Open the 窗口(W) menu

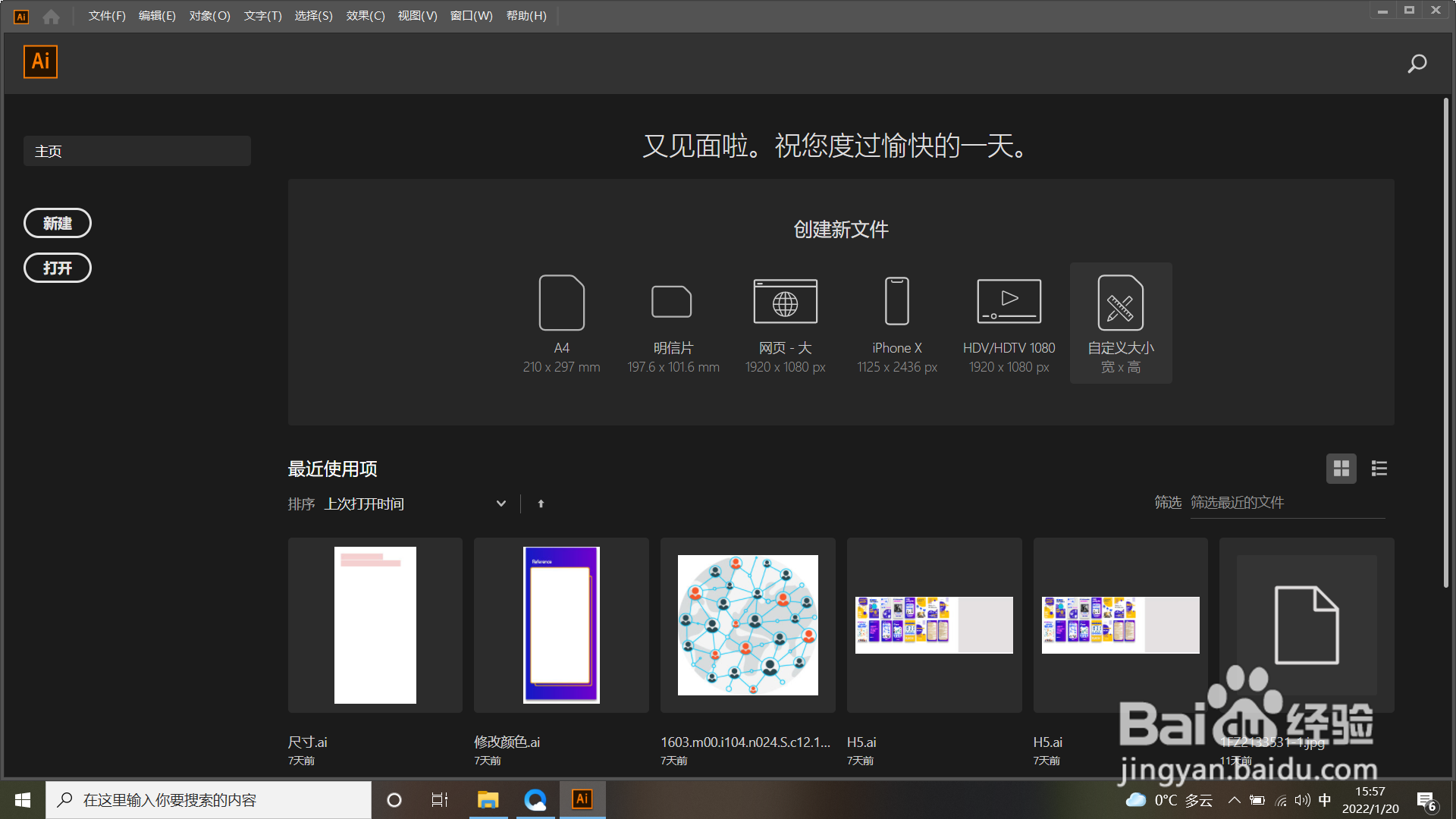[471, 16]
